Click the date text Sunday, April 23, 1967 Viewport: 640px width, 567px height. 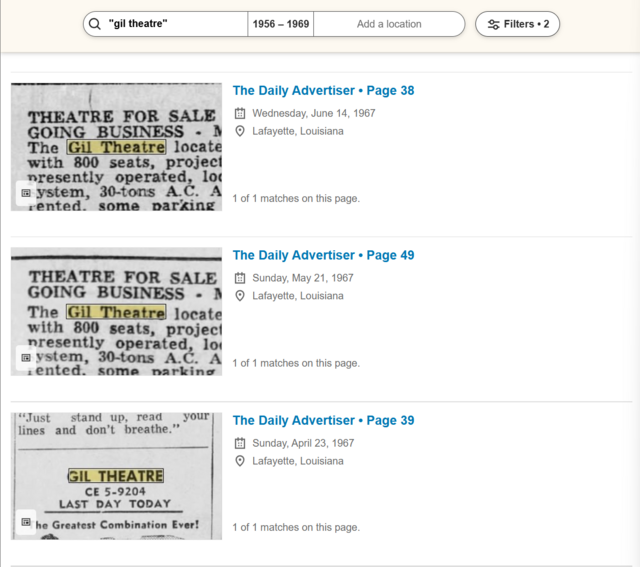[x=303, y=443]
